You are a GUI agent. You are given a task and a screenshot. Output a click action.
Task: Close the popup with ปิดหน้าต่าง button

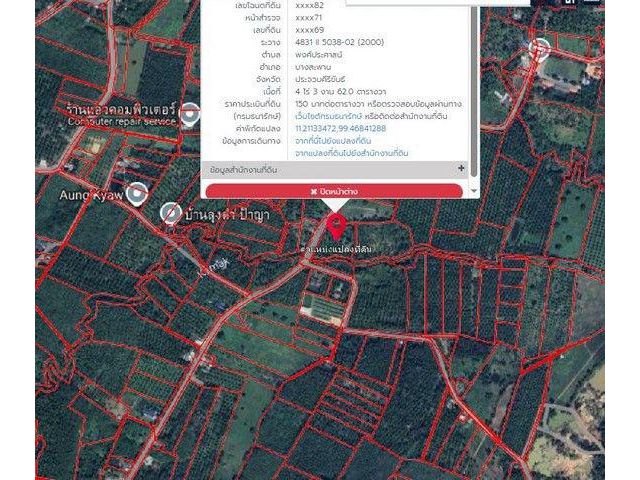coord(334,191)
